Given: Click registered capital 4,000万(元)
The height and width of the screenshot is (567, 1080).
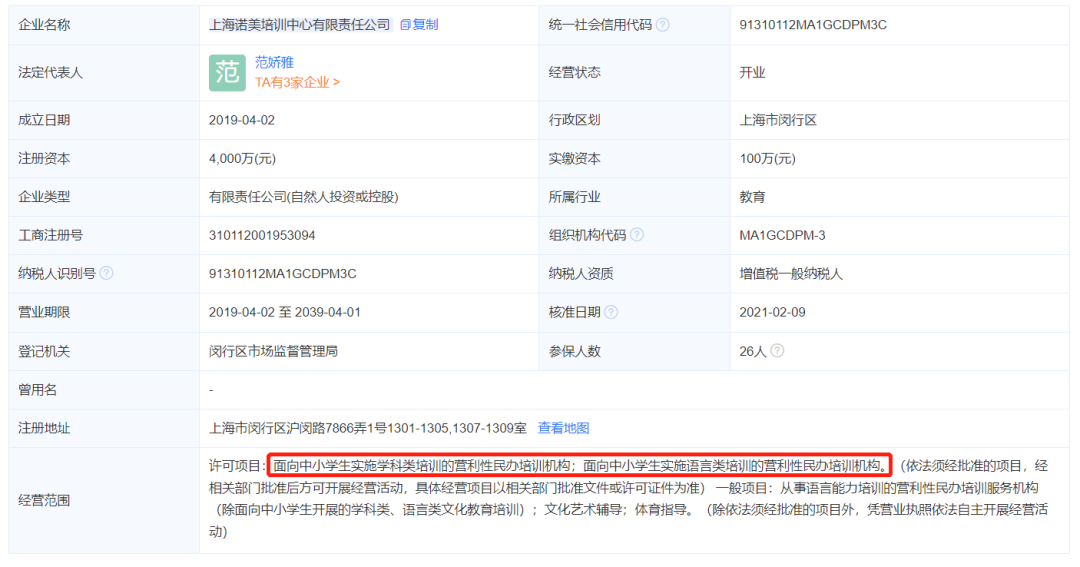Looking at the screenshot, I should coord(242,159).
